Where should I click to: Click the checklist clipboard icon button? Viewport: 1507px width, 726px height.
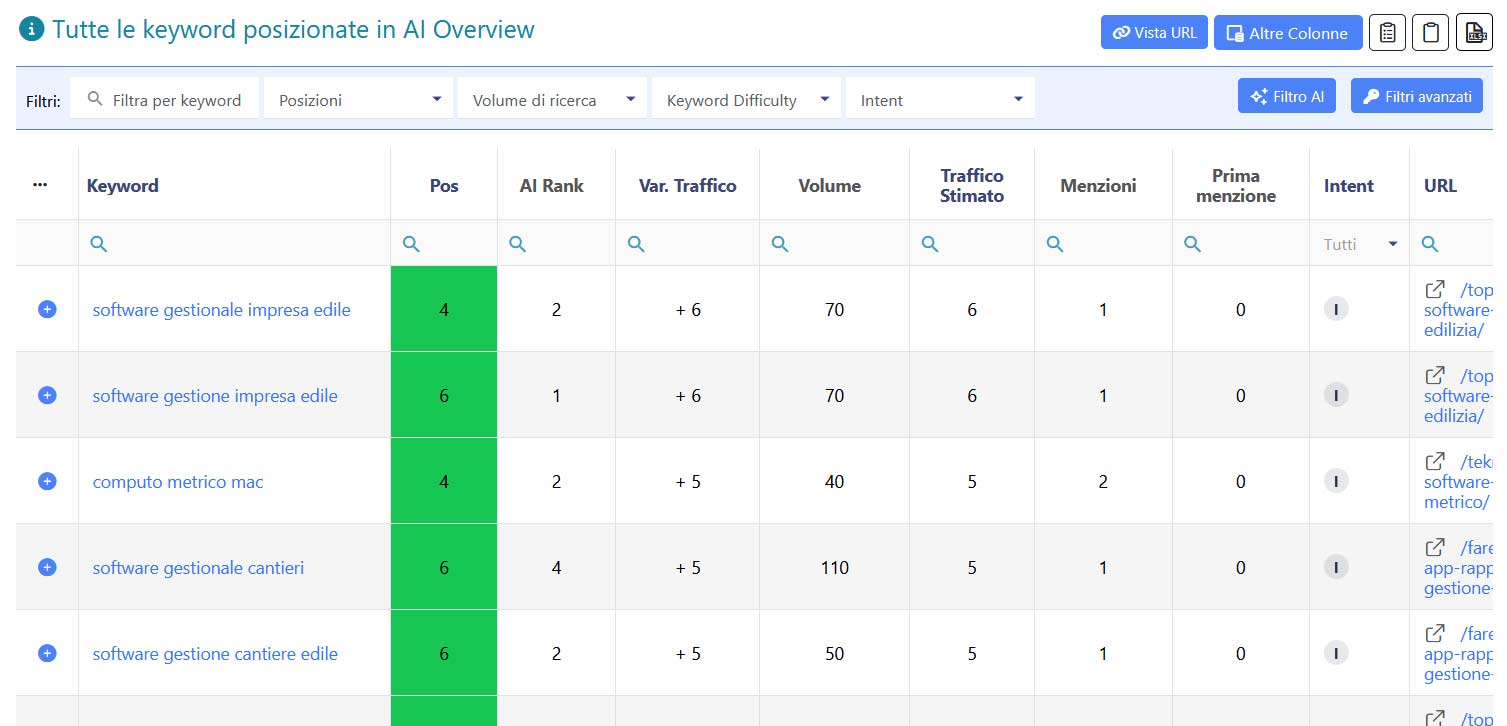click(x=1387, y=33)
